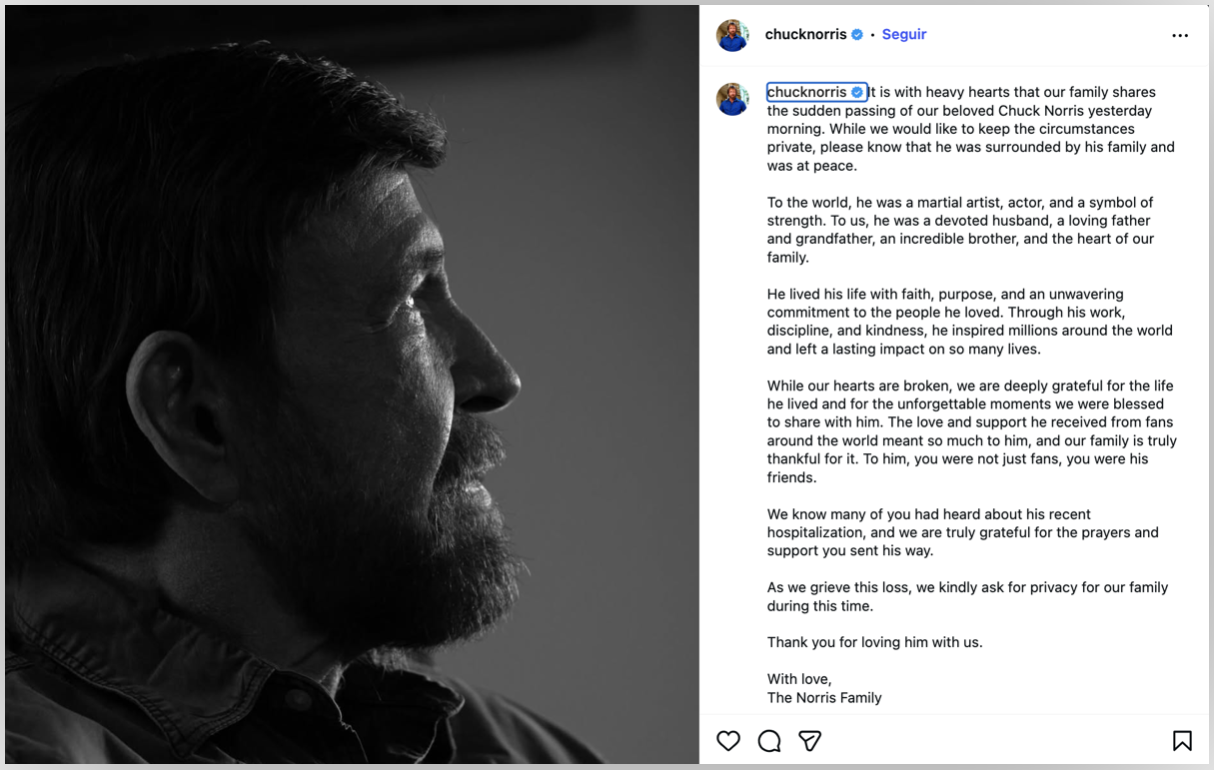
Task: Click the paragraph starting "While our hearts are broken"
Action: coord(971,431)
